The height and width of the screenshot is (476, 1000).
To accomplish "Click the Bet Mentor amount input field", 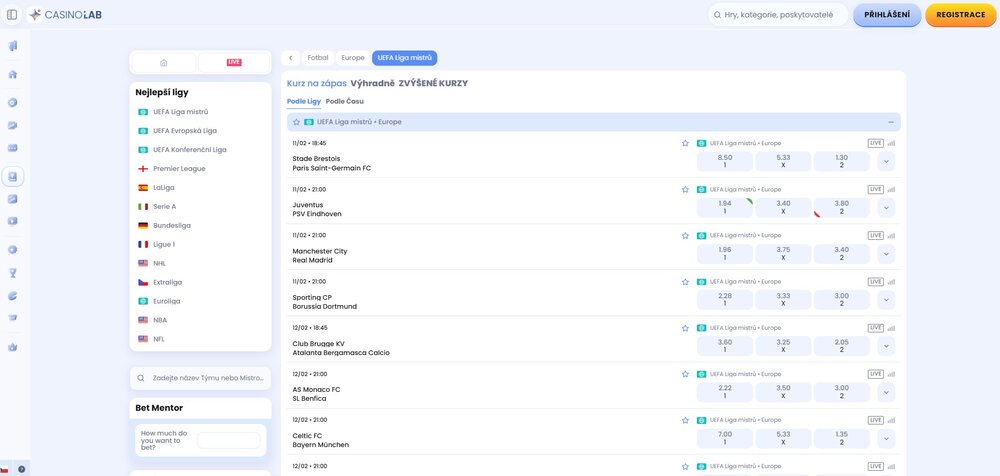I will [228, 440].
